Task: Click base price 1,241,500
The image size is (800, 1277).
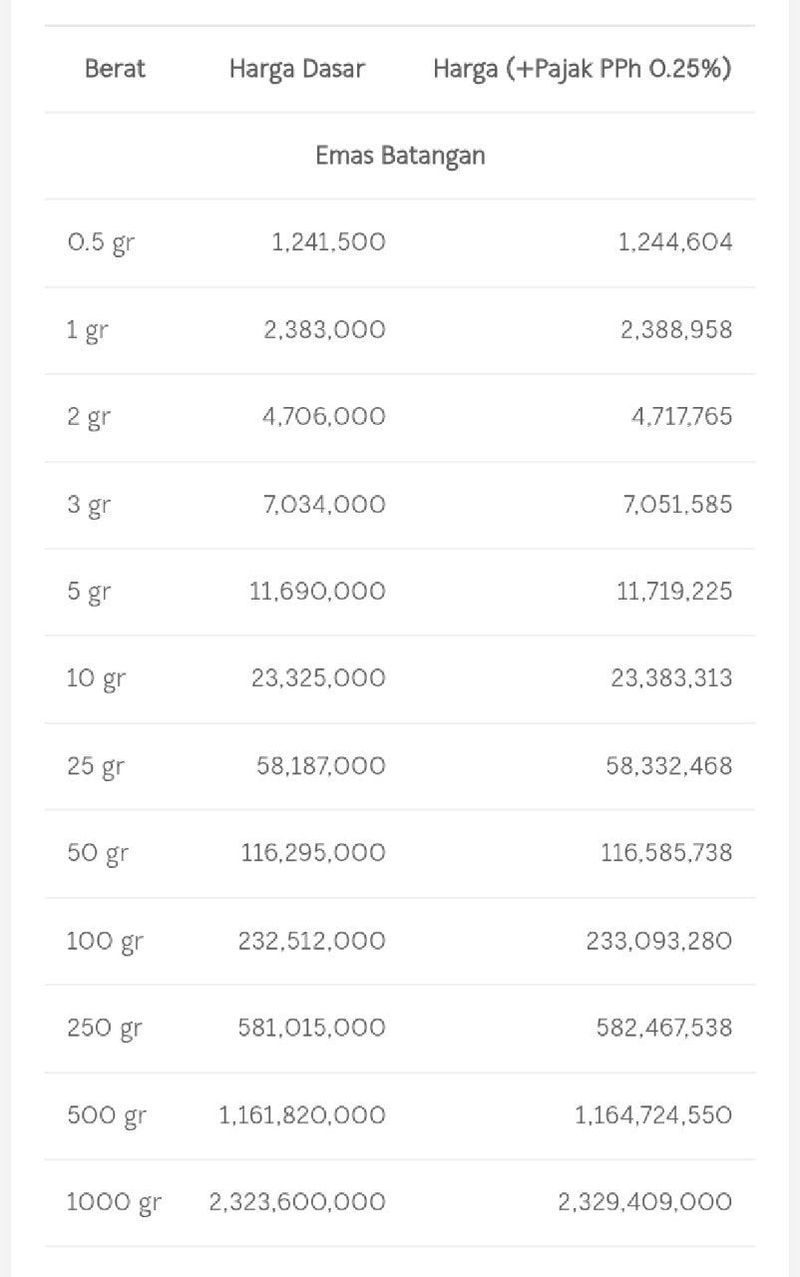Action: 328,243
